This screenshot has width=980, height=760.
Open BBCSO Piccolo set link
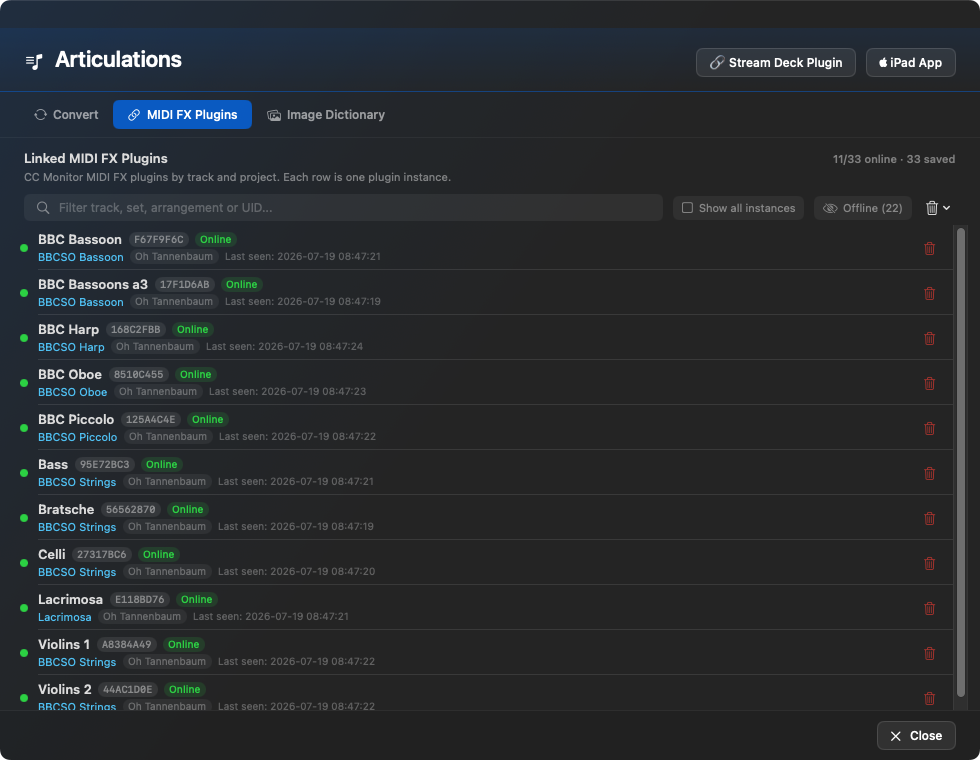(78, 437)
